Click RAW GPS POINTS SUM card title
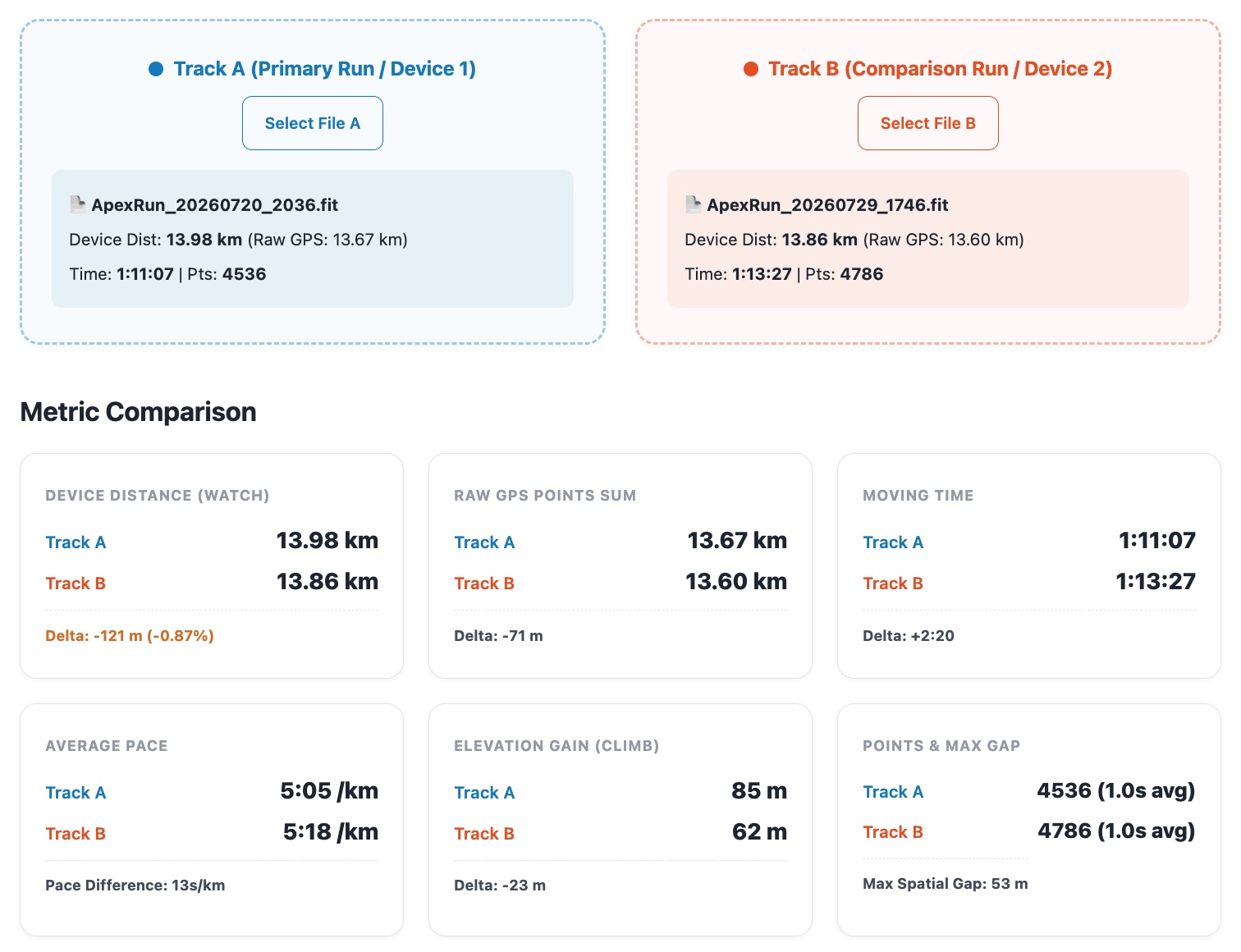The image size is (1241, 952). 545,496
